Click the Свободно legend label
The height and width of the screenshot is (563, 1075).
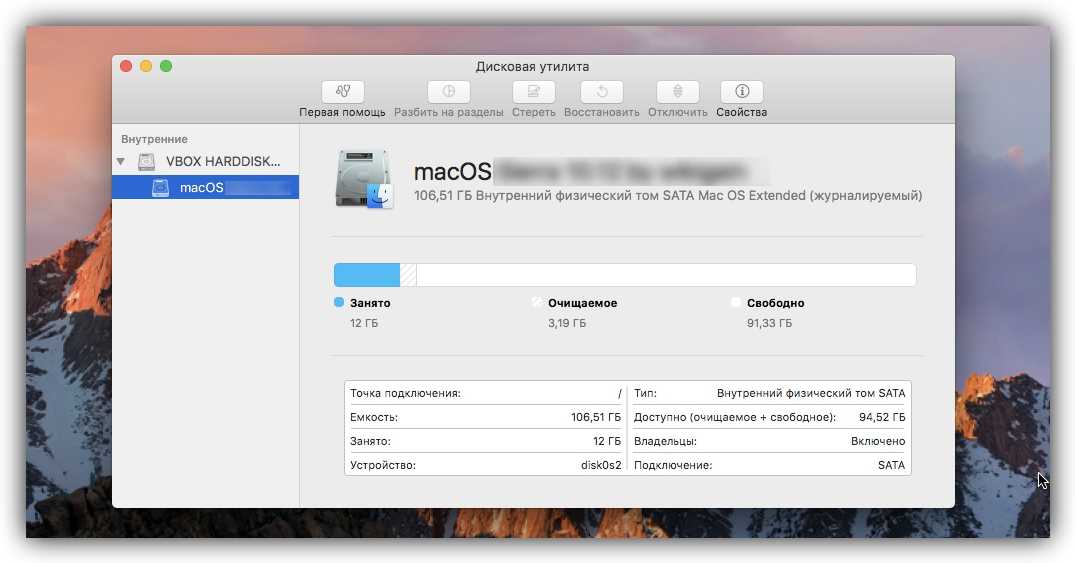(x=775, y=303)
